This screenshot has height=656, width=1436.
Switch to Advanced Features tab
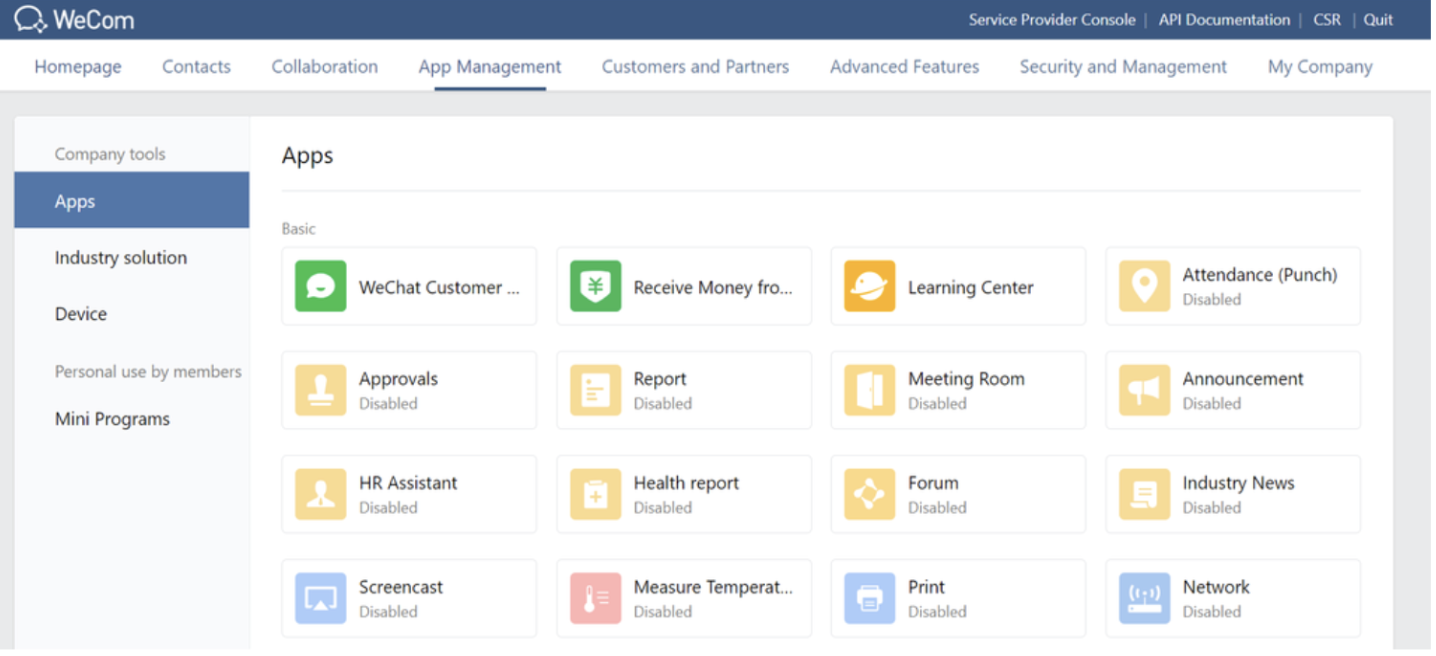905,67
